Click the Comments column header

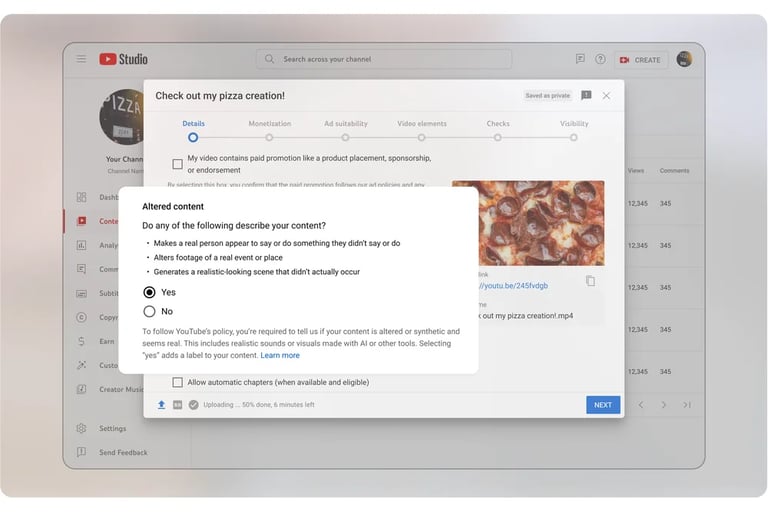(674, 171)
